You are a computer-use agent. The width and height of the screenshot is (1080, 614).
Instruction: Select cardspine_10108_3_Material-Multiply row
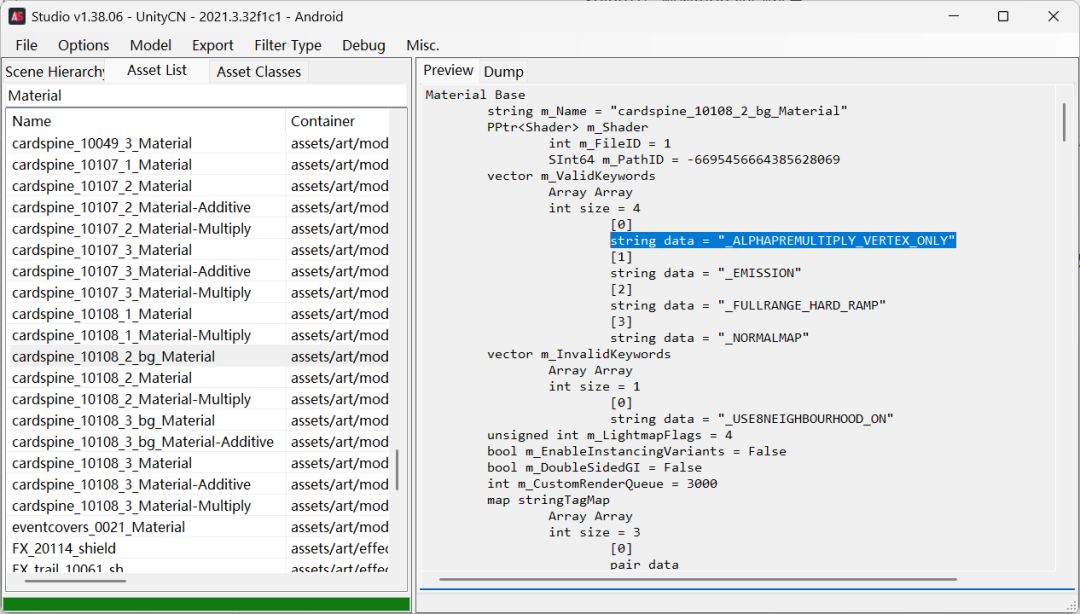click(198, 506)
